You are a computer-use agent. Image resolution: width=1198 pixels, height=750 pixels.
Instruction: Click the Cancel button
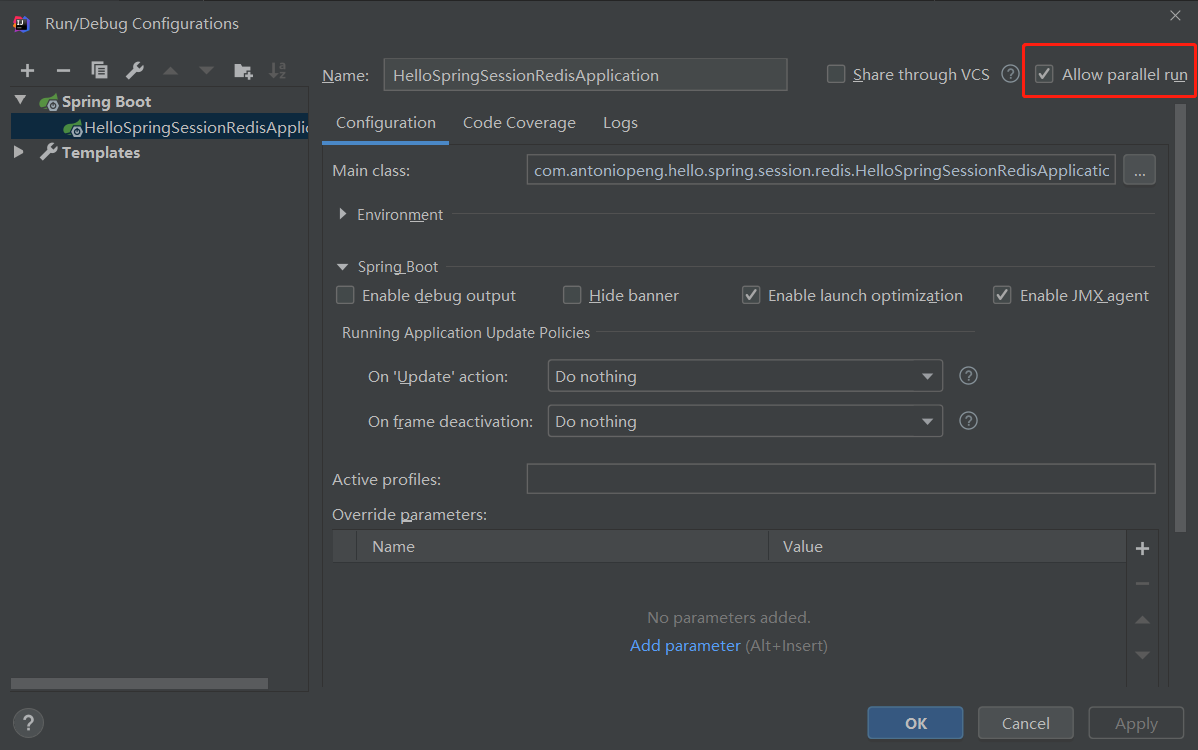tap(1025, 723)
